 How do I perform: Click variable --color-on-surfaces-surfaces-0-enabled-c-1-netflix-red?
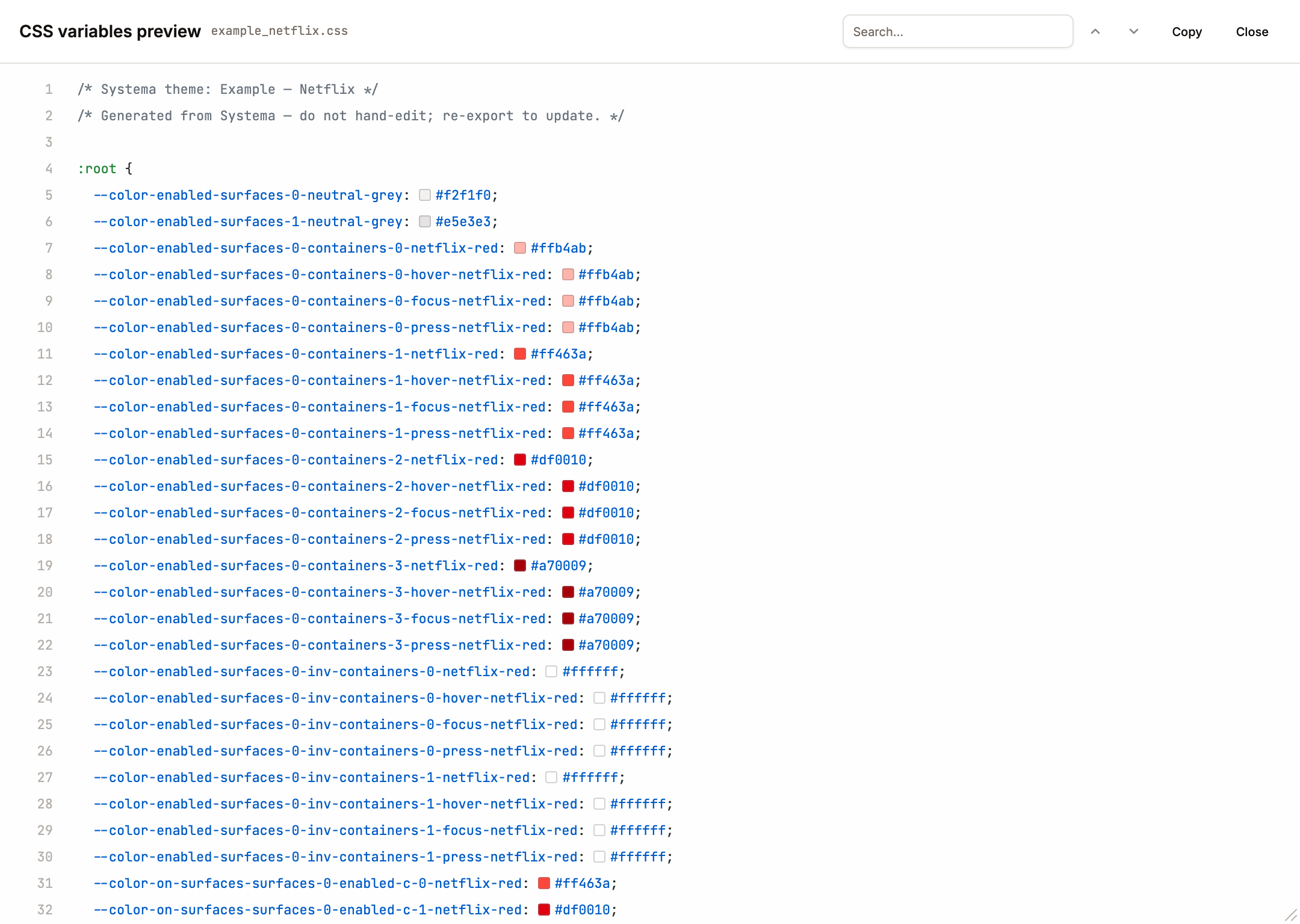[308, 910]
